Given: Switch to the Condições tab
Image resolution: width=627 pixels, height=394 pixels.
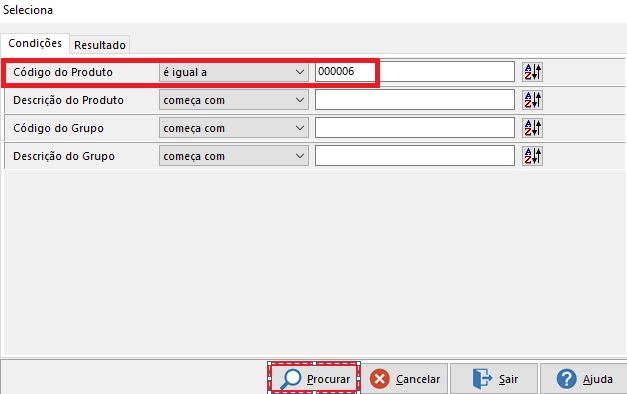Looking at the screenshot, I should tap(35, 43).
